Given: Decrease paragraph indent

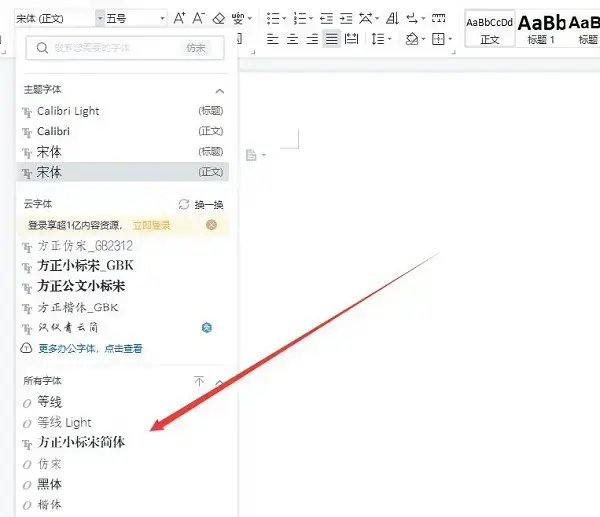Looking at the screenshot, I should (x=326, y=18).
